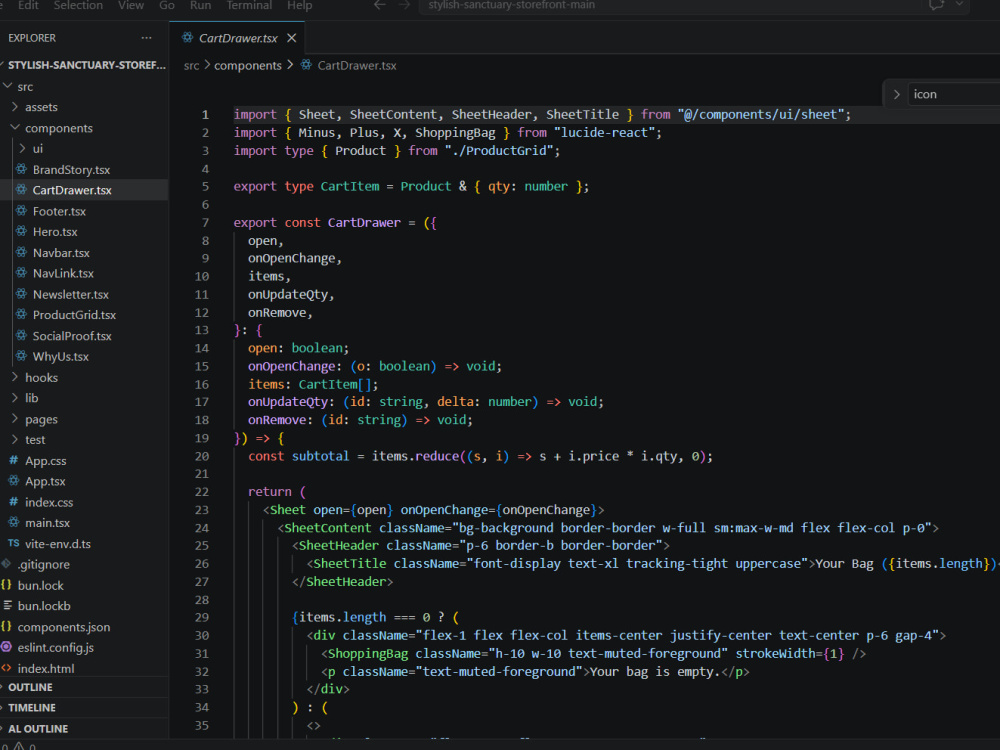
Task: Open the Edit menu
Action: click(x=28, y=5)
